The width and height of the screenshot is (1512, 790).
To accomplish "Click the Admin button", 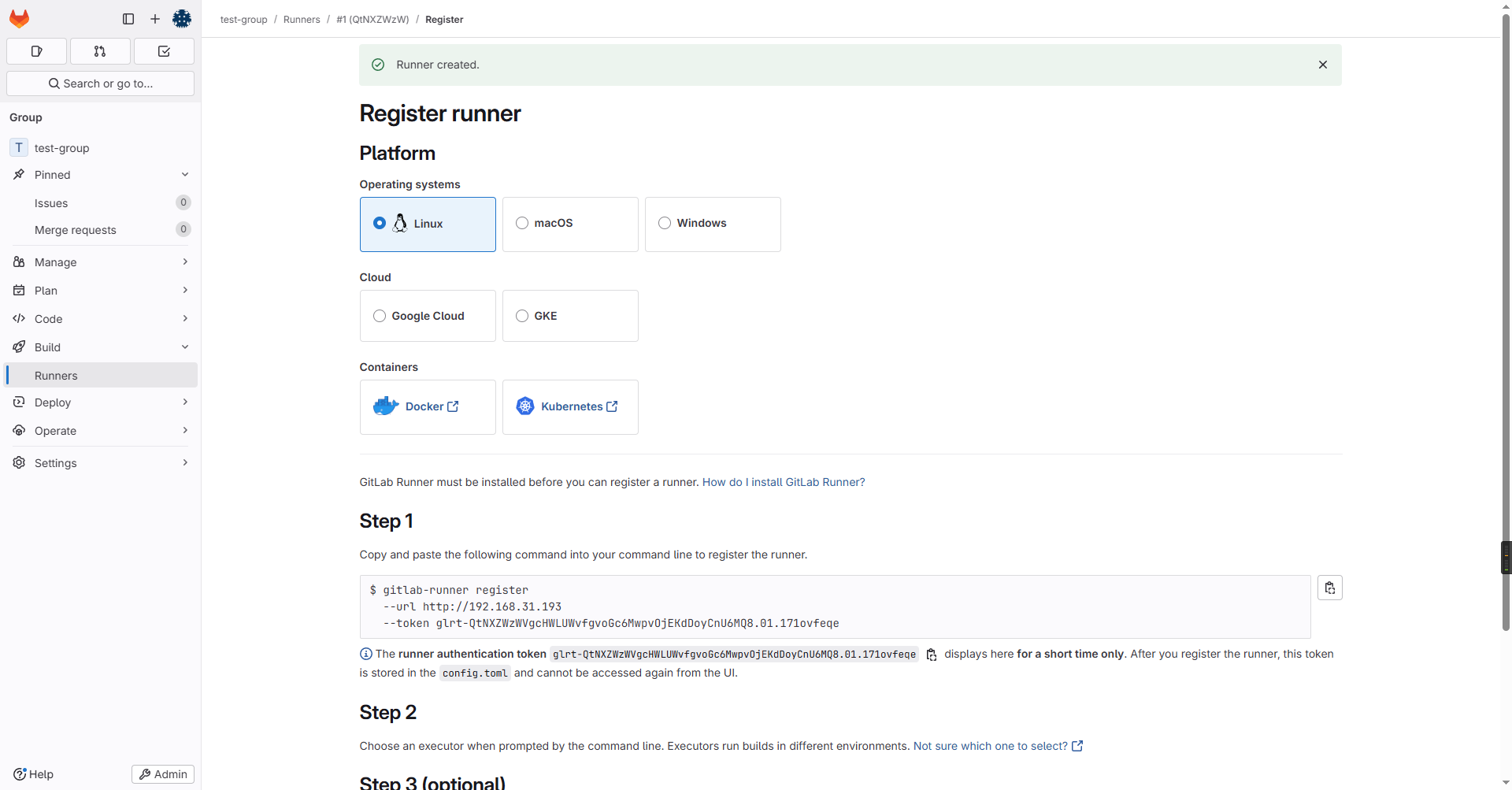I will pos(163,774).
